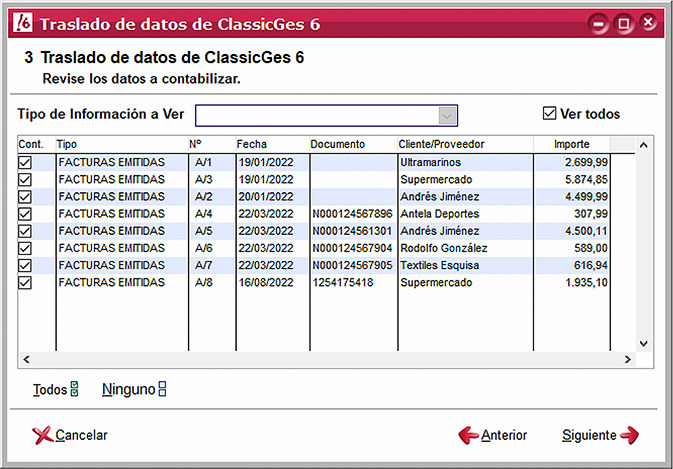
Task: Click the date 20/01/2022
Action: tap(266, 197)
